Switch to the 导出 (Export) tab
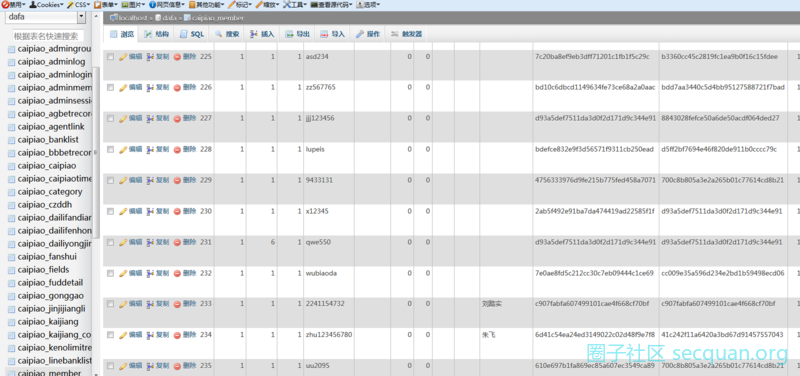The width and height of the screenshot is (800, 376). point(297,34)
